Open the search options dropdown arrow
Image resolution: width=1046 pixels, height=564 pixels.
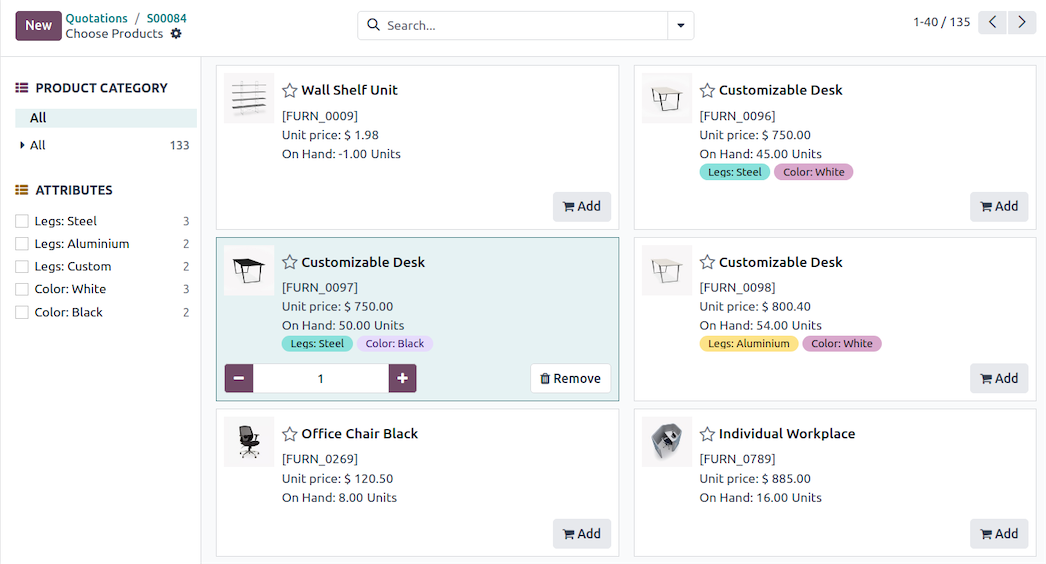point(681,26)
